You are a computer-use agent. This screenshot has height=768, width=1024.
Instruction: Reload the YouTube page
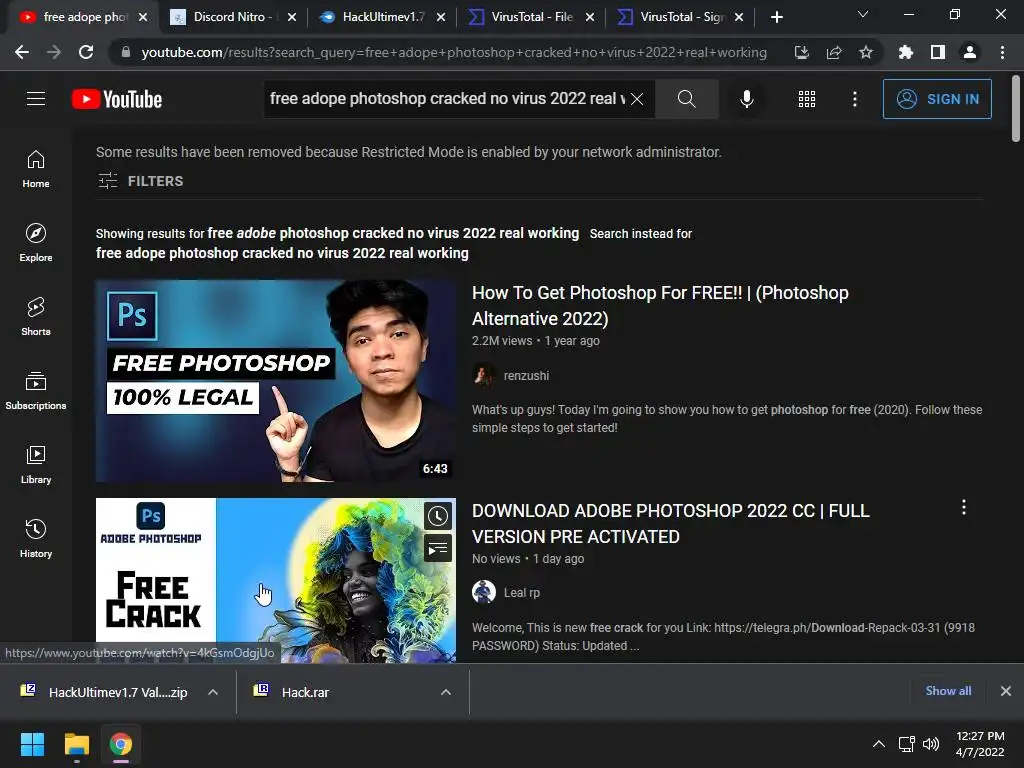click(86, 52)
